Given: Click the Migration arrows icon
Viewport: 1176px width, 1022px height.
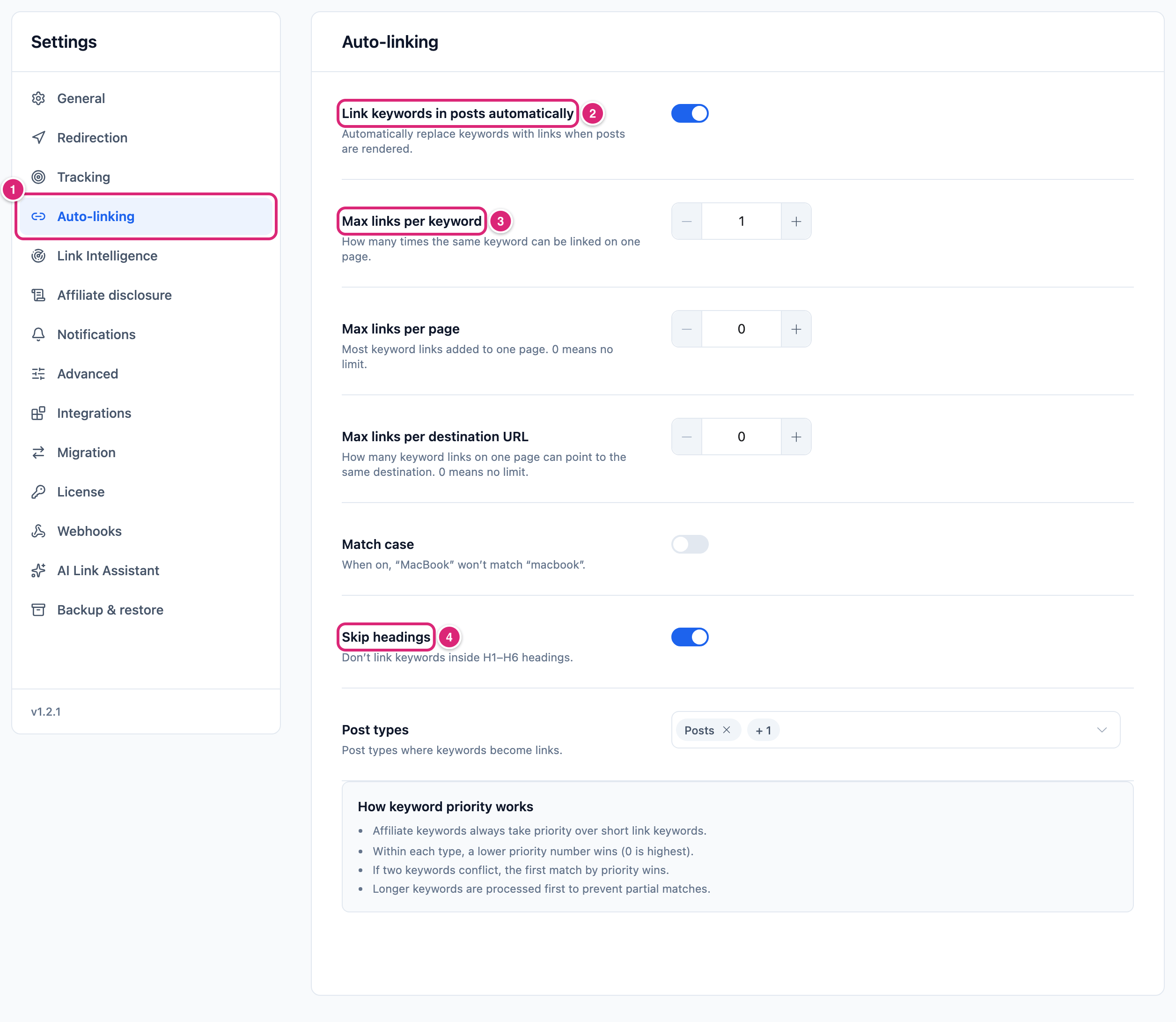Looking at the screenshot, I should (x=38, y=452).
